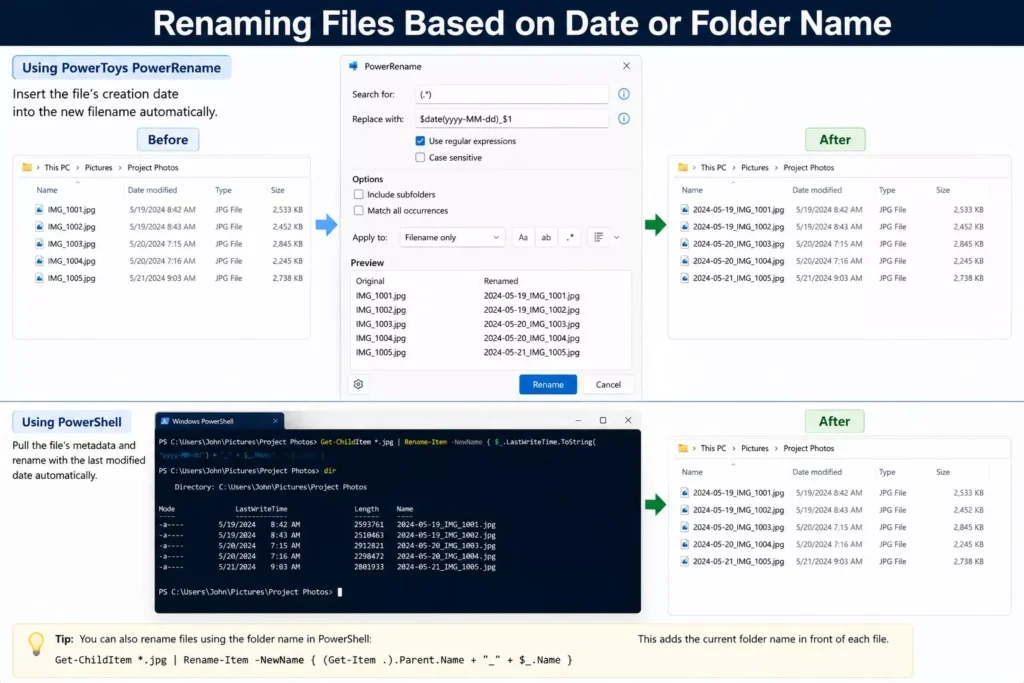Click folder icon in the PowerShell After pane address bar
The width and height of the screenshot is (1024, 683).
click(x=683, y=448)
